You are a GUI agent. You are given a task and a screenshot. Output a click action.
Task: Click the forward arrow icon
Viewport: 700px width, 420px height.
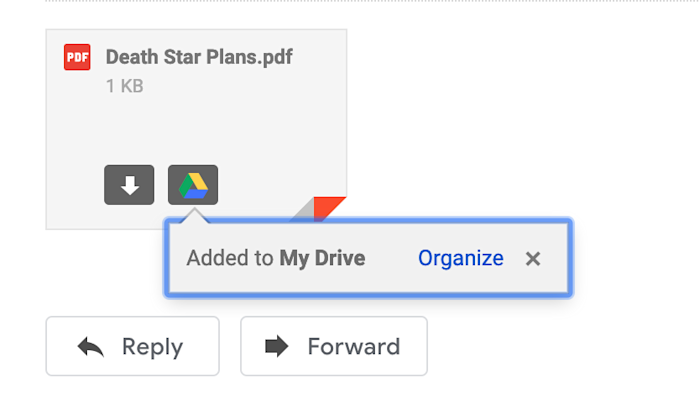(x=276, y=347)
